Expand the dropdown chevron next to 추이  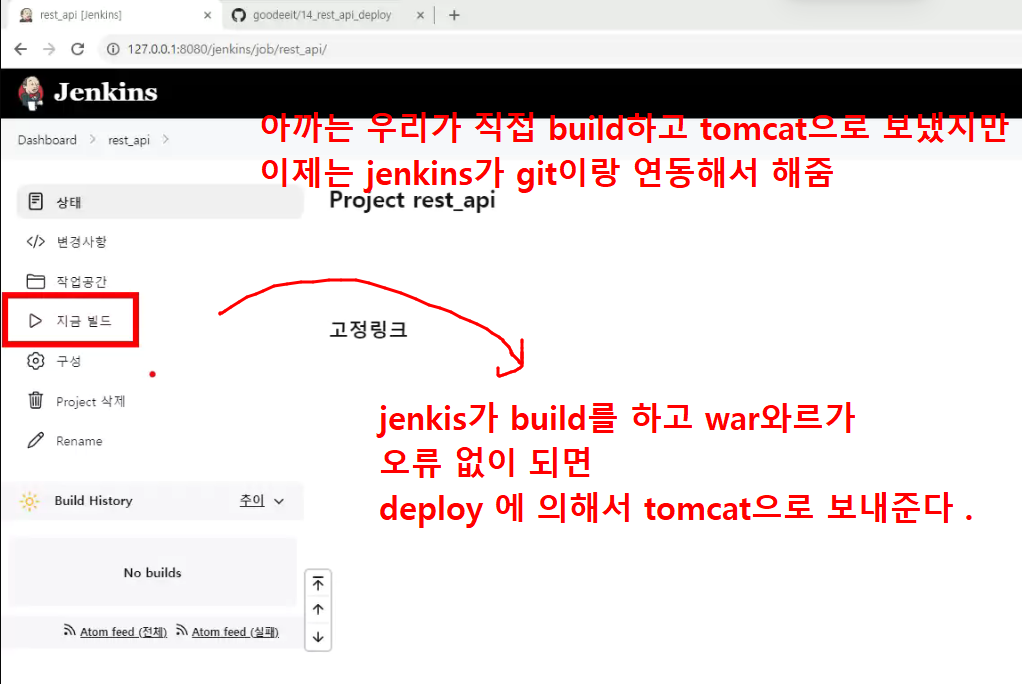[279, 501]
